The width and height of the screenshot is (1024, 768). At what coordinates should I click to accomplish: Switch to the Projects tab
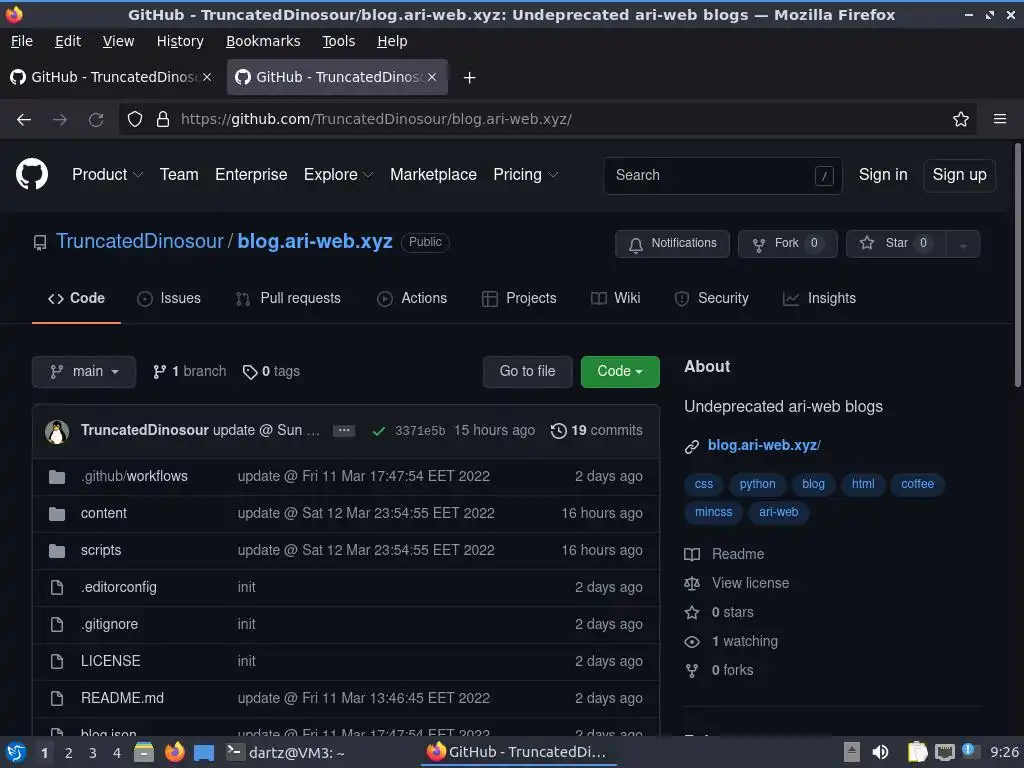[x=519, y=298]
